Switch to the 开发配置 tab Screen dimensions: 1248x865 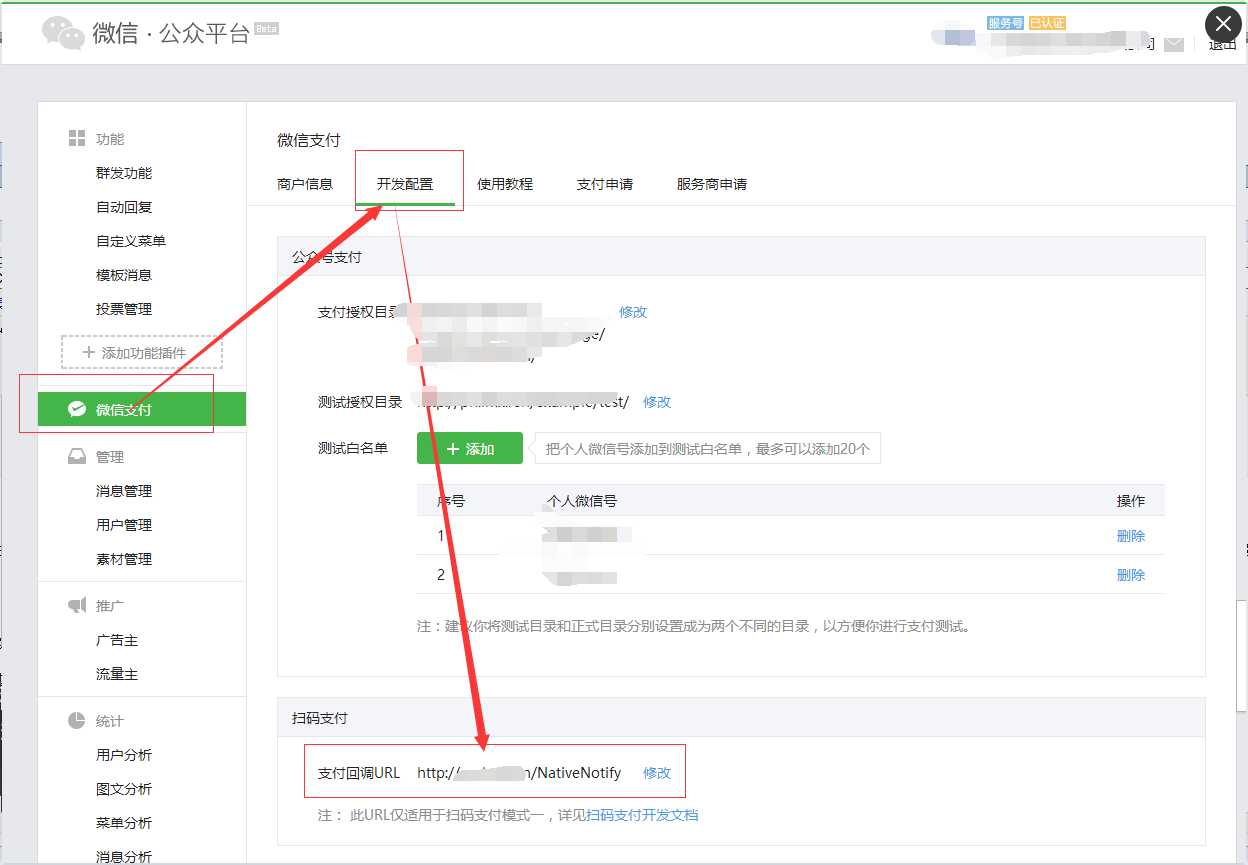[405, 184]
